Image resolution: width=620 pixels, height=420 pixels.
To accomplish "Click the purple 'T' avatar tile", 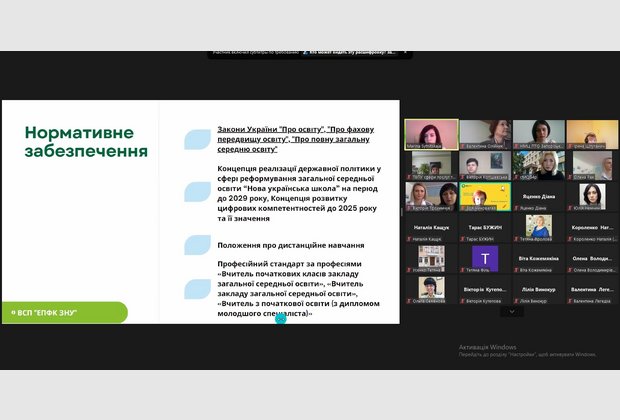I will click(x=485, y=258).
